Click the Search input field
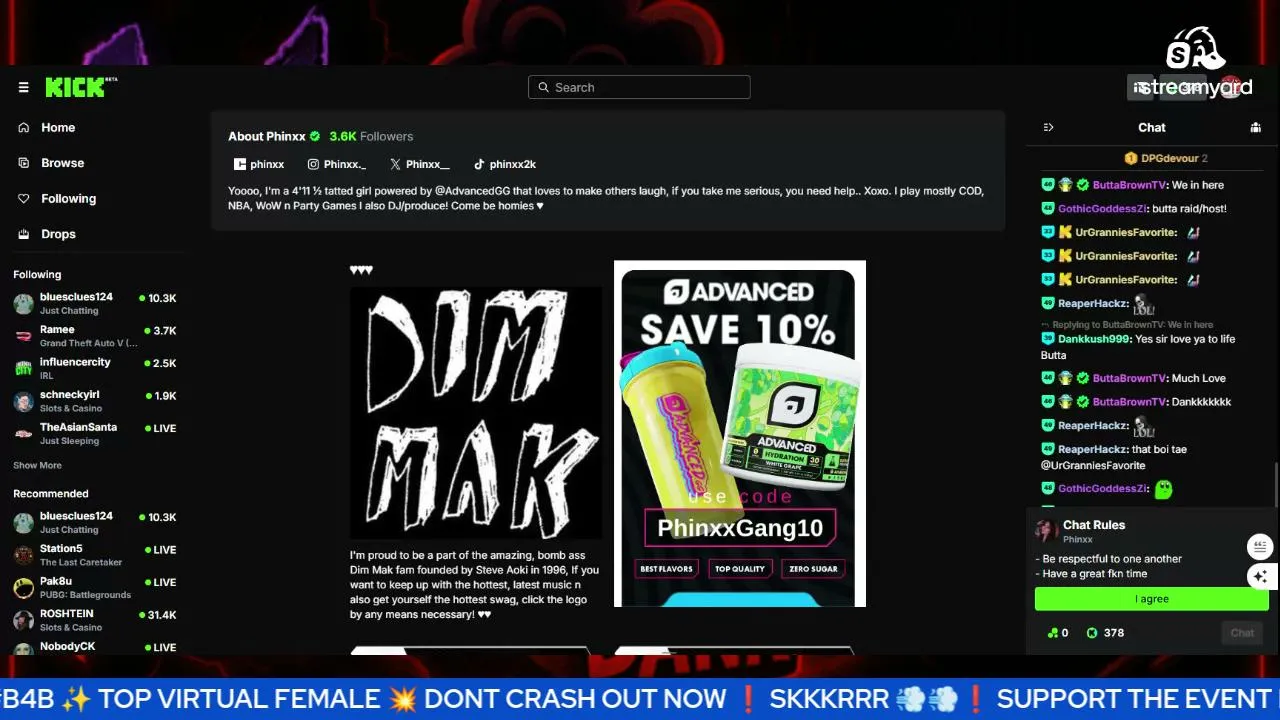1280x720 pixels. click(639, 87)
